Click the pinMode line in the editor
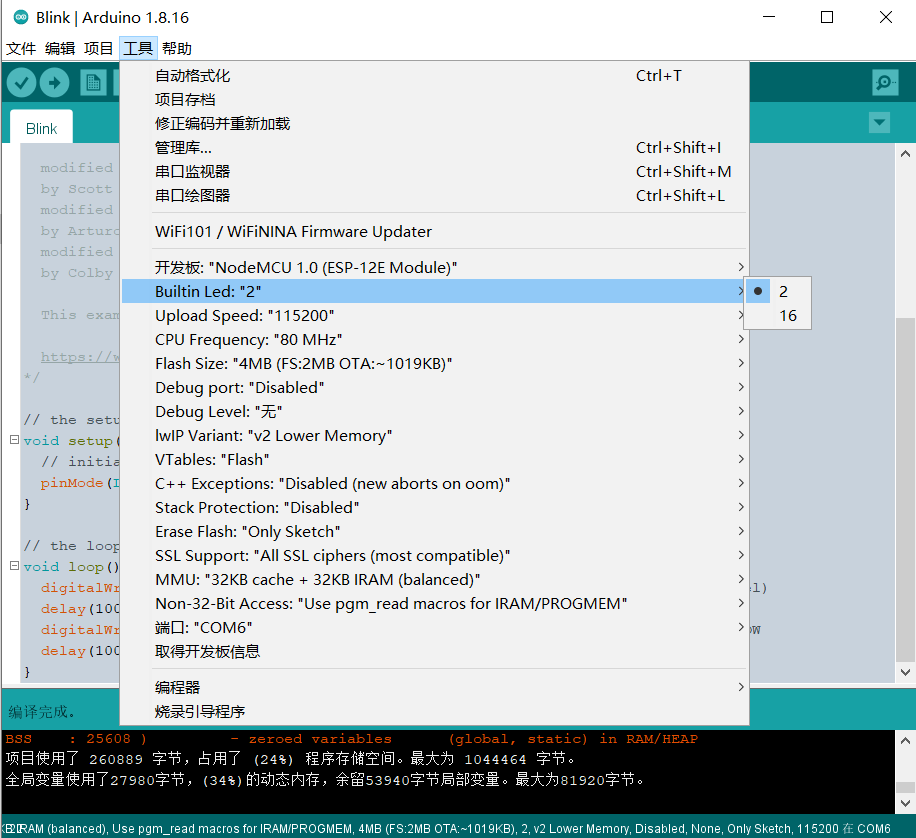916x838 pixels. [80, 483]
